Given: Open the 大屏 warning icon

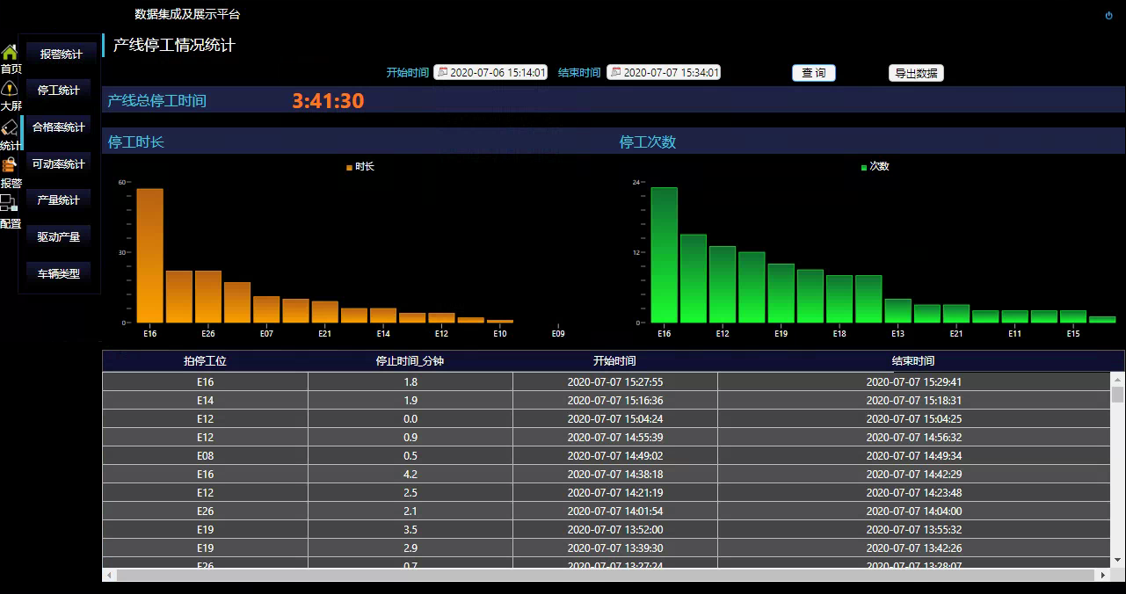Looking at the screenshot, I should tap(10, 90).
